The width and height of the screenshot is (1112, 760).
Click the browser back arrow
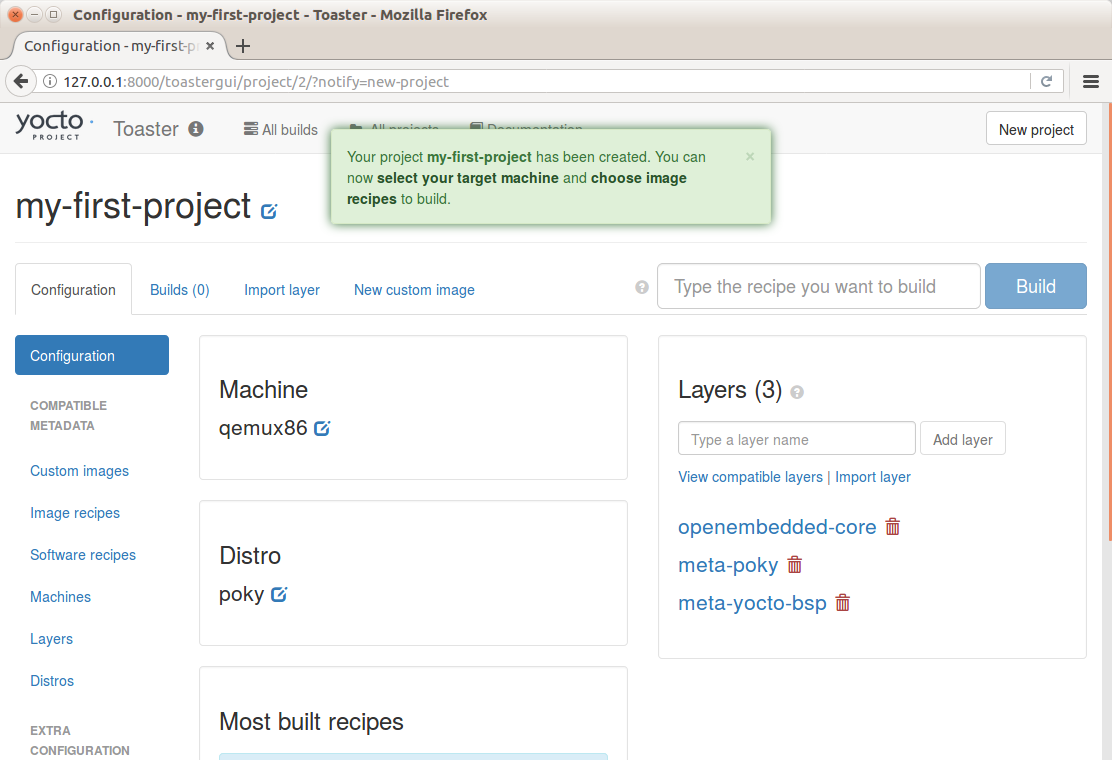[x=21, y=82]
